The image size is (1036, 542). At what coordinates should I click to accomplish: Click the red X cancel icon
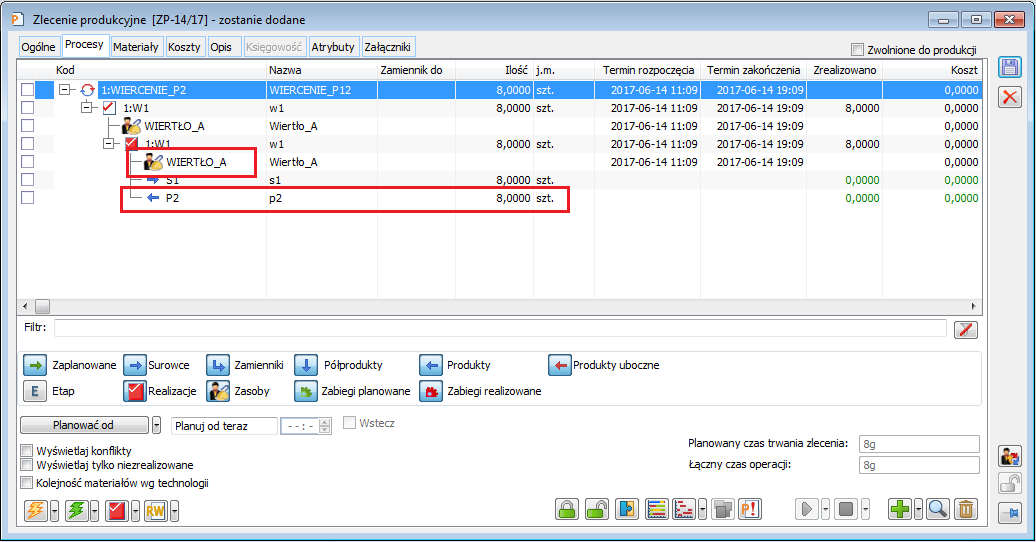point(1010,97)
